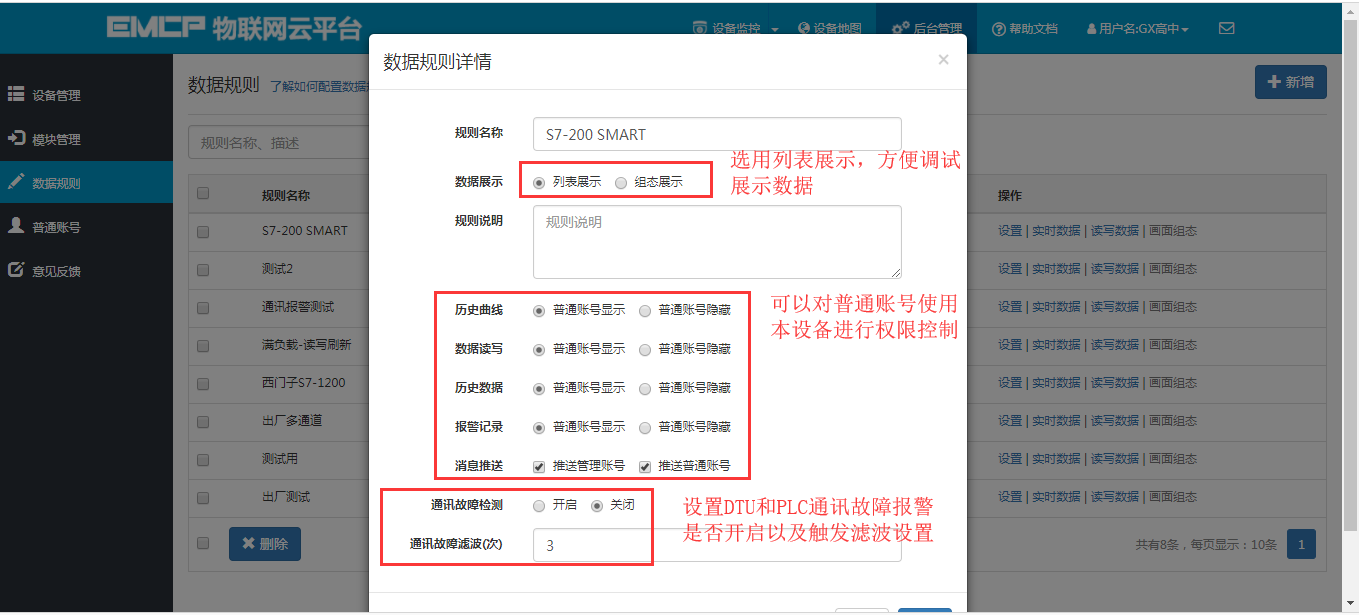Open 实时数据 link for S7-200 SMART
The image size is (1359, 615).
(1056, 230)
